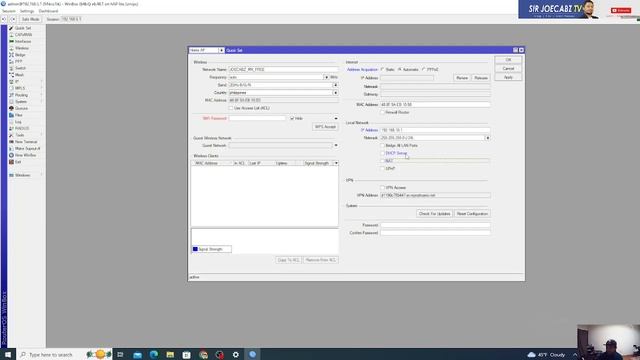This screenshot has width=640, height=360.
Task: Enable the DHCP Server checkbox
Action: pyautogui.click(x=382, y=153)
